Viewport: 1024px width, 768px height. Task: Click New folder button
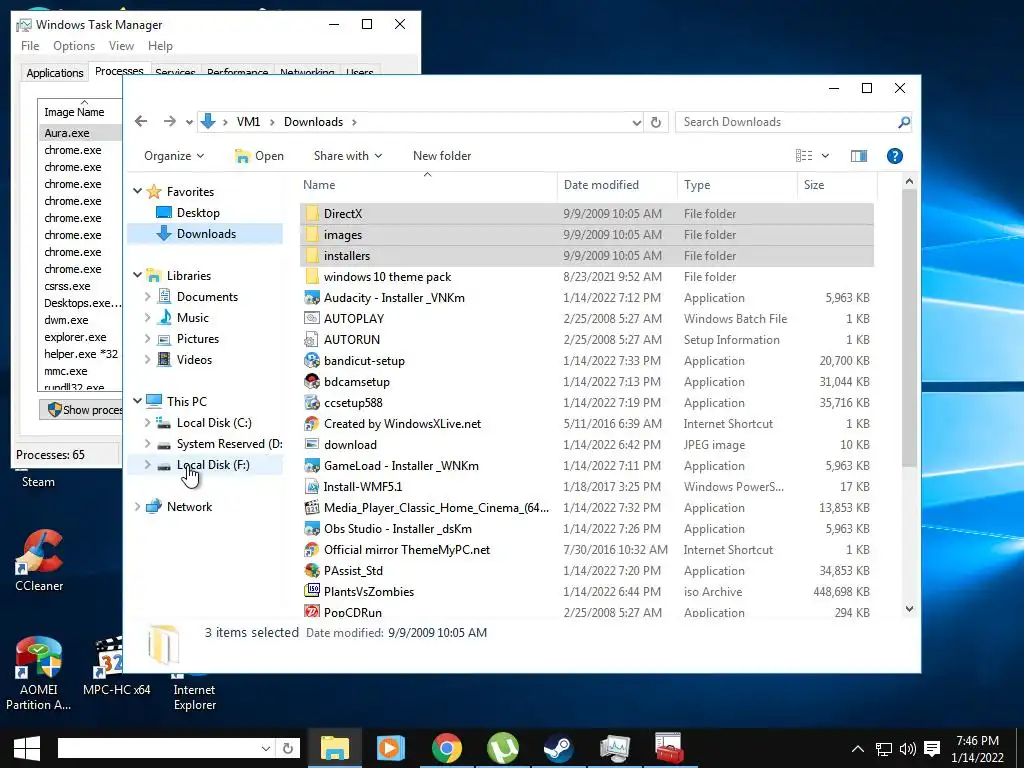point(441,155)
